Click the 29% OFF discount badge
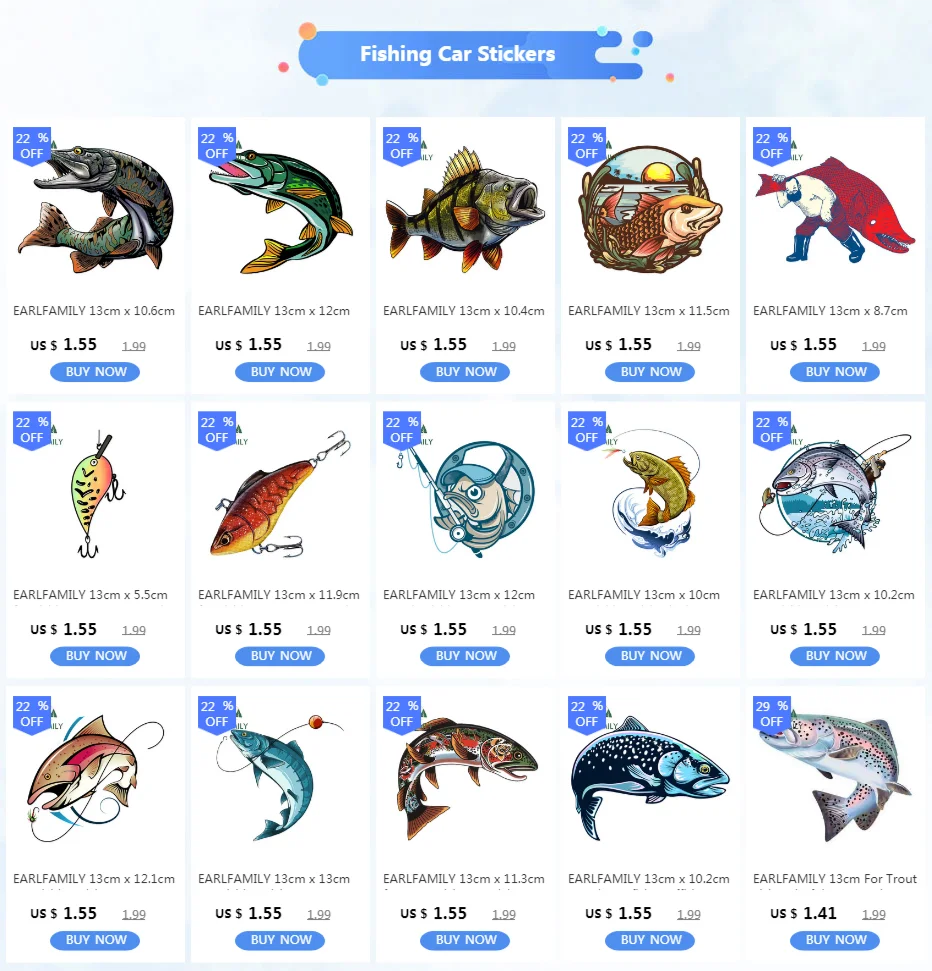This screenshot has height=971, width=932. point(771,713)
